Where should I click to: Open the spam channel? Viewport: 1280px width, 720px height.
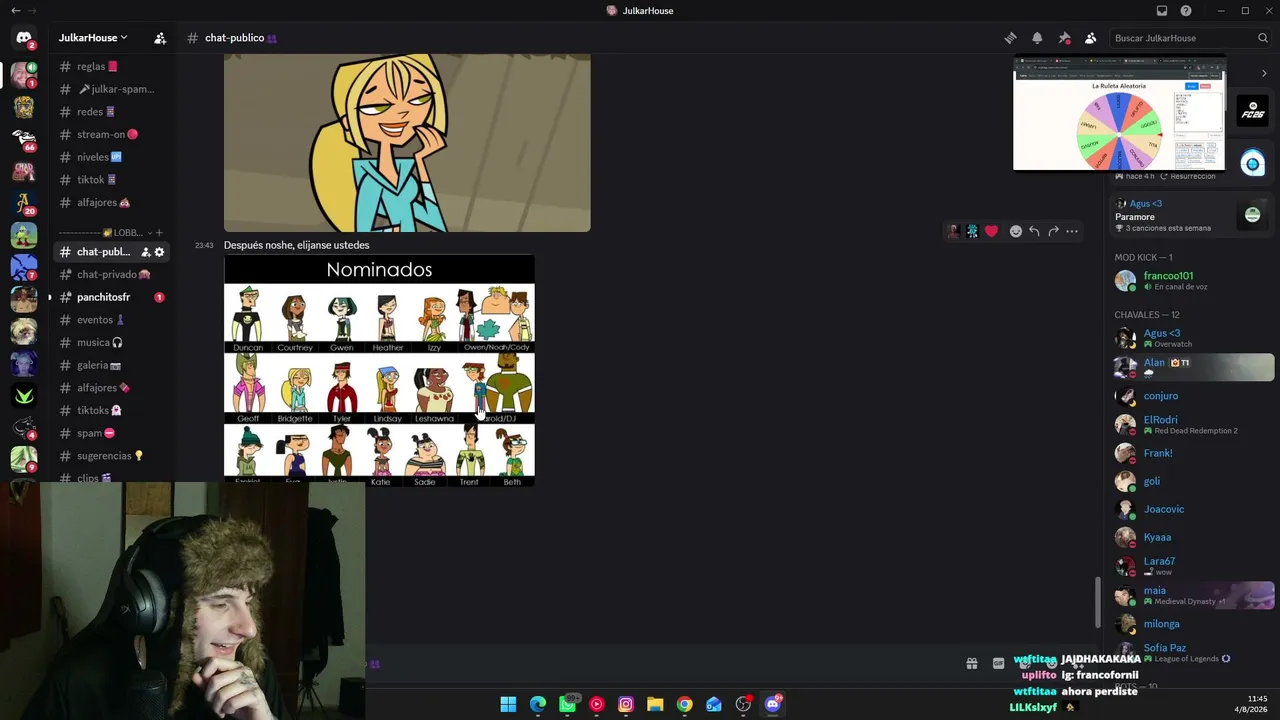click(110, 433)
